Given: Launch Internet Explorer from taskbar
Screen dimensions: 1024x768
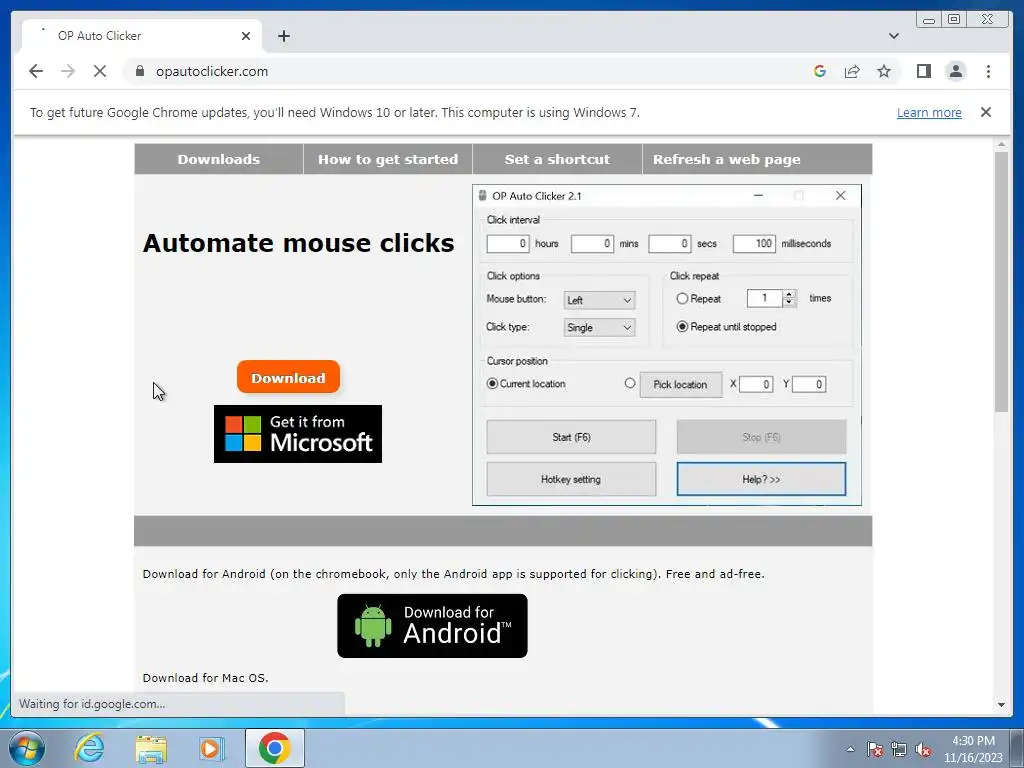Looking at the screenshot, I should 89,748.
